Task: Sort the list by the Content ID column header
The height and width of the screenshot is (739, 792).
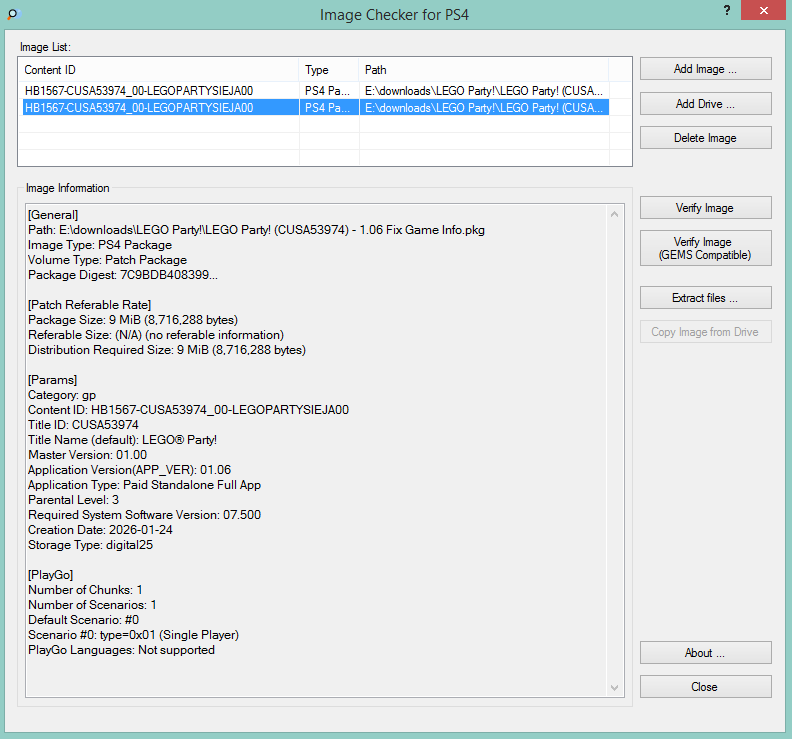Action: click(159, 70)
